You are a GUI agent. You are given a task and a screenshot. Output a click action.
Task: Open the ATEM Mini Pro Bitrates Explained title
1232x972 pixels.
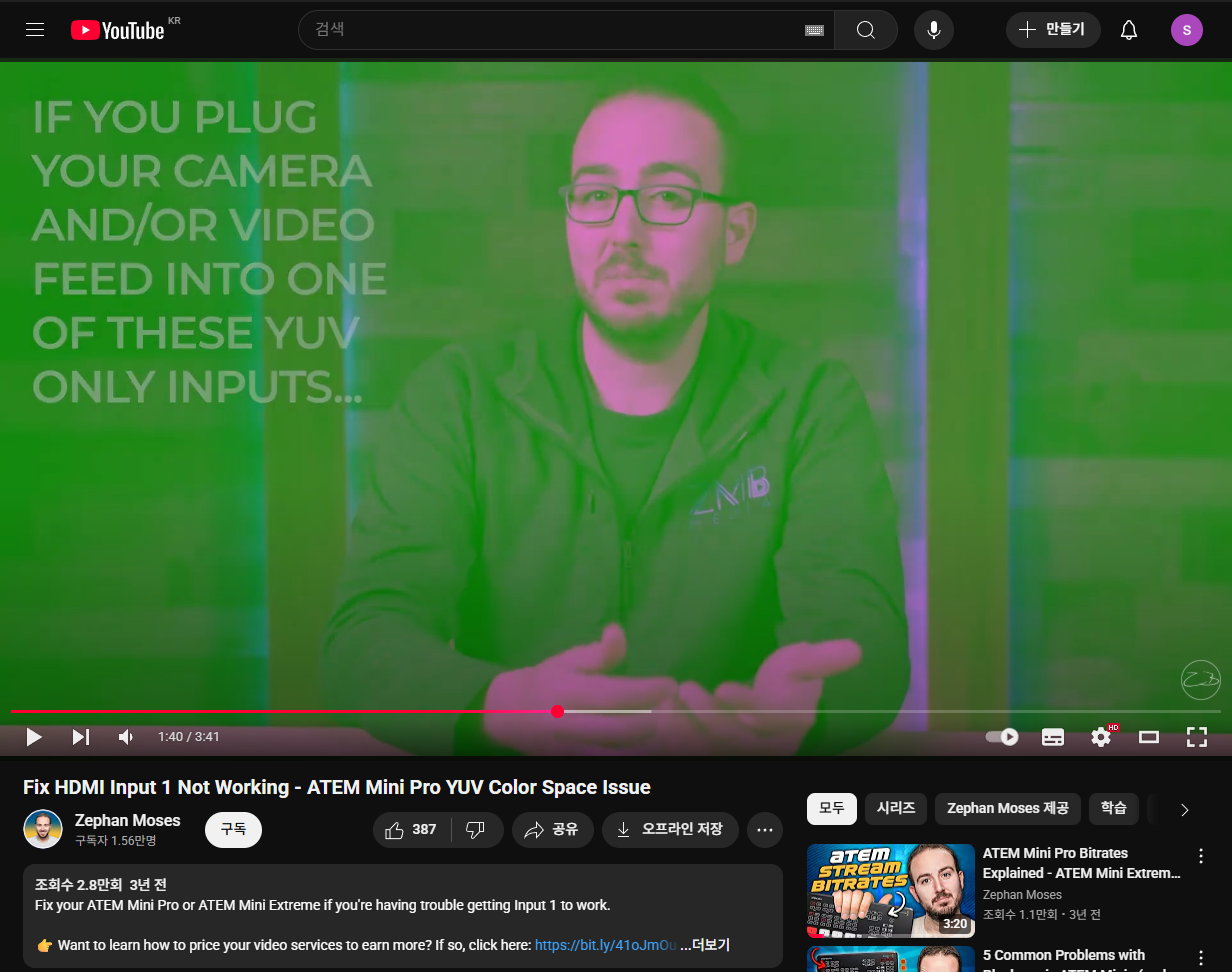coord(1082,863)
